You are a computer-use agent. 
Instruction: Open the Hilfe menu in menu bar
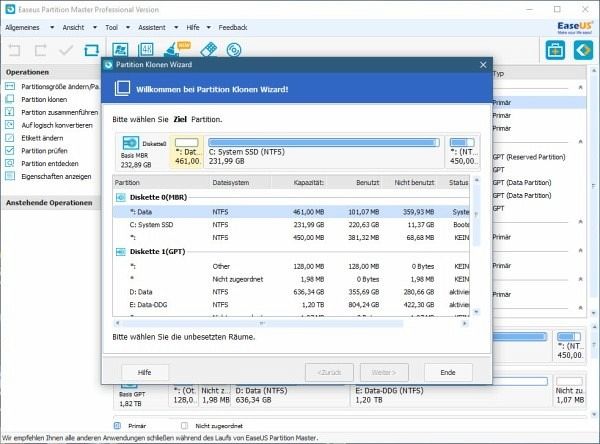[195, 27]
